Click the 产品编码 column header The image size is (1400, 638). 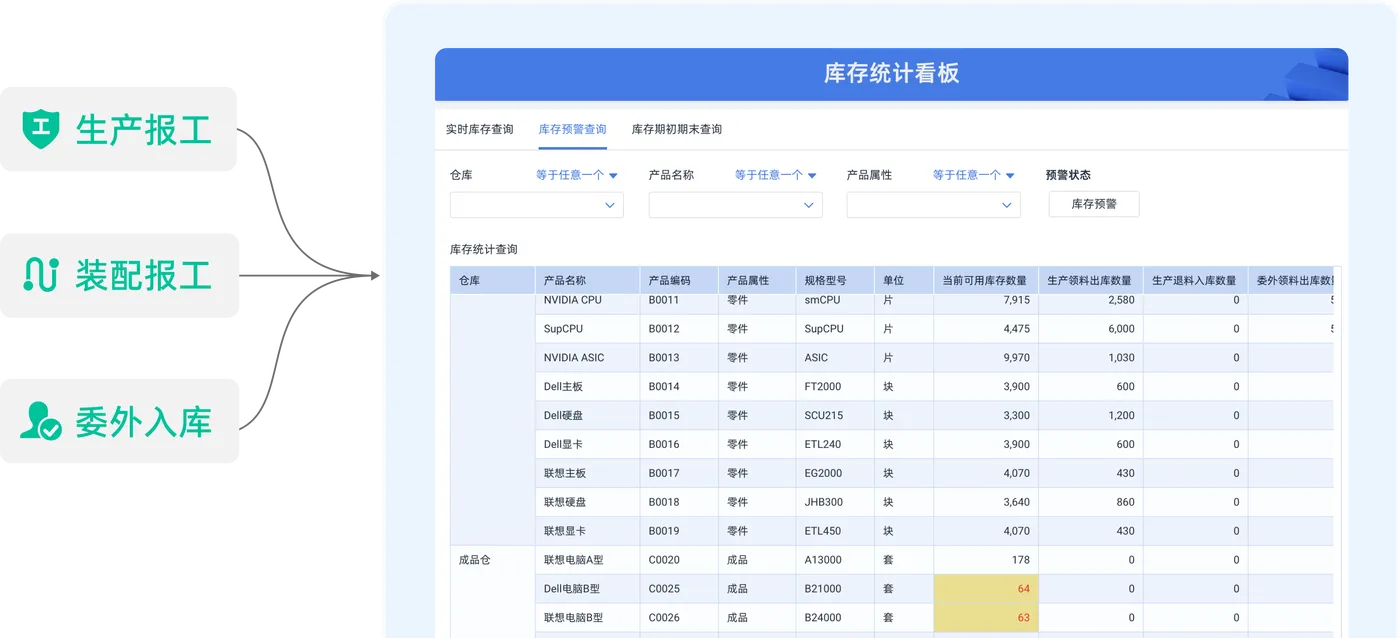(679, 280)
